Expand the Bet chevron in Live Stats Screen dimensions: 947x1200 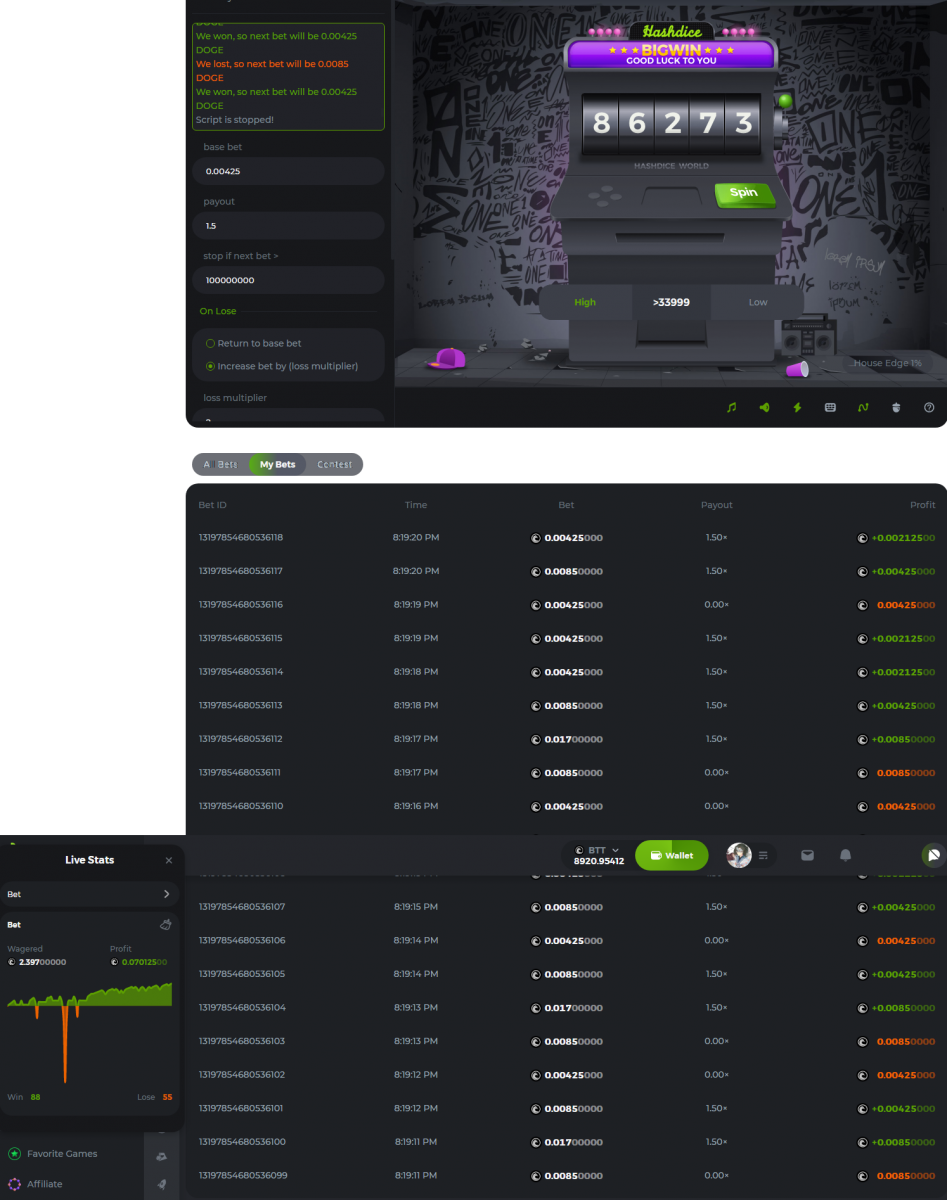[166, 894]
